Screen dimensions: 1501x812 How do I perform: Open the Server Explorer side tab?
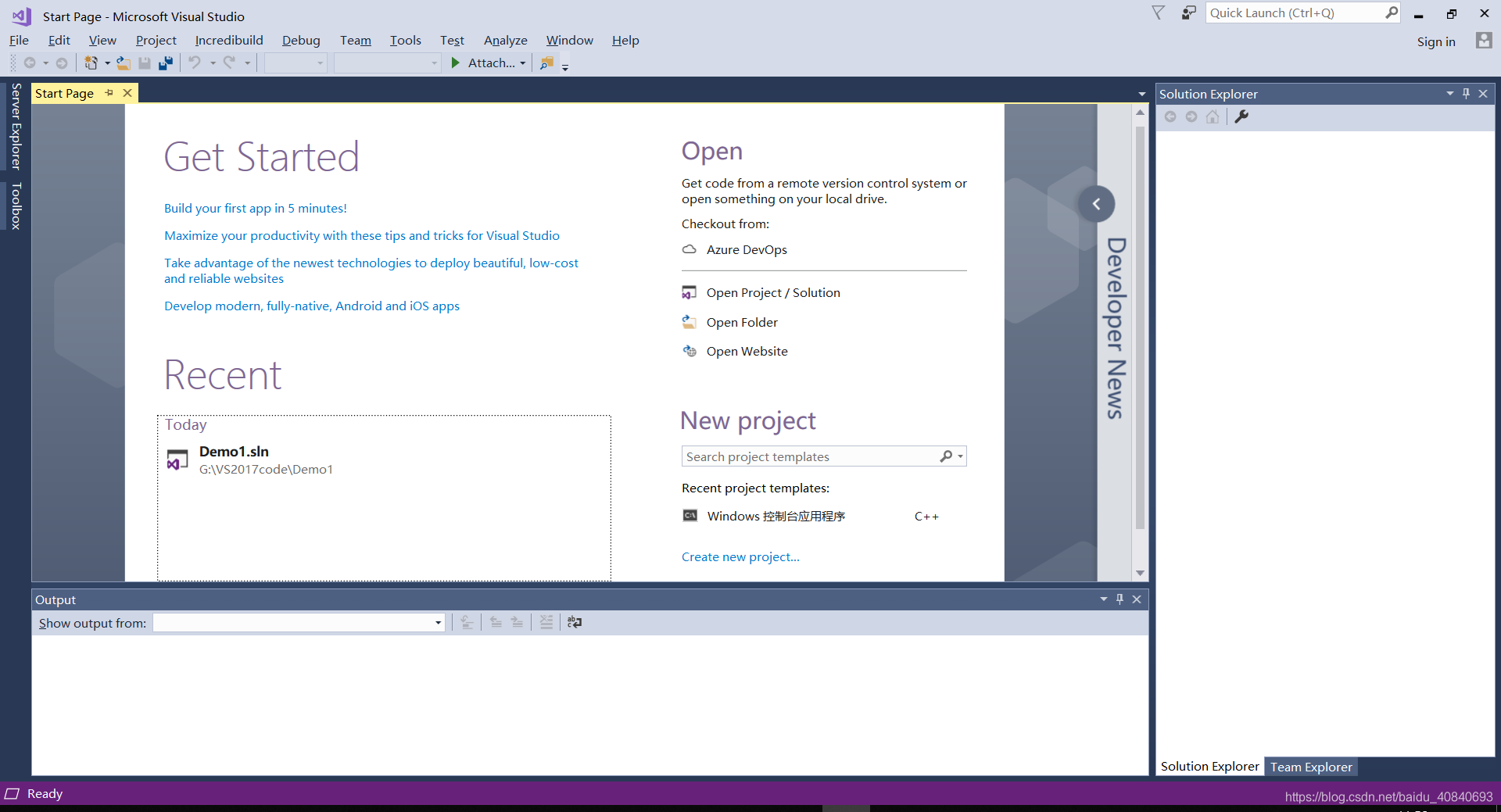16,127
